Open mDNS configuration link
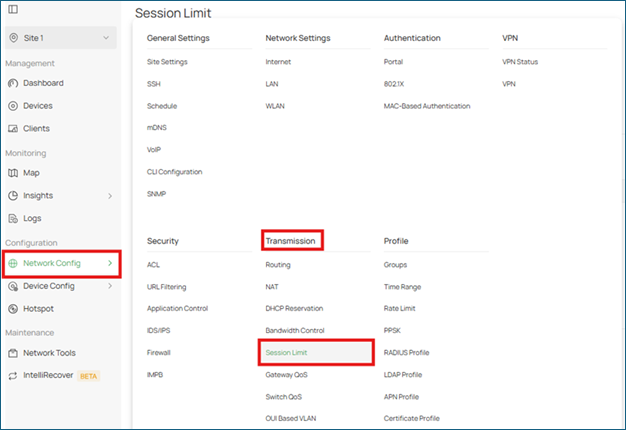The image size is (626, 430). click(x=157, y=128)
